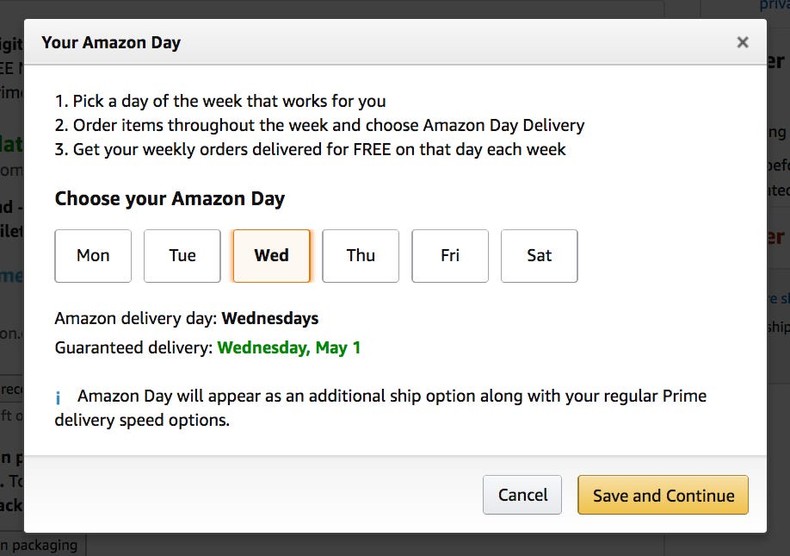790x556 pixels.
Task: Click step 2 about ordering items throughout week
Action: click(320, 125)
